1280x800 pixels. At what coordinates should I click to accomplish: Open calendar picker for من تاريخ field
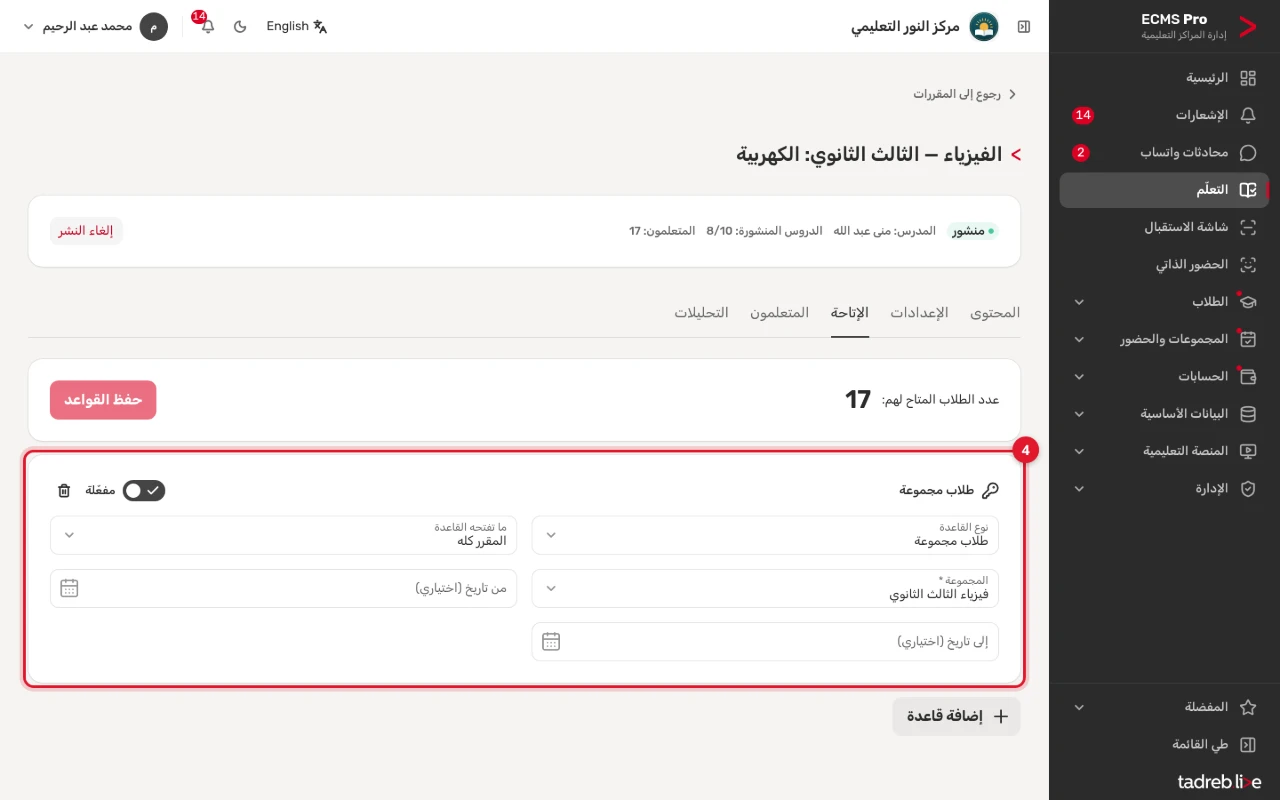(69, 588)
